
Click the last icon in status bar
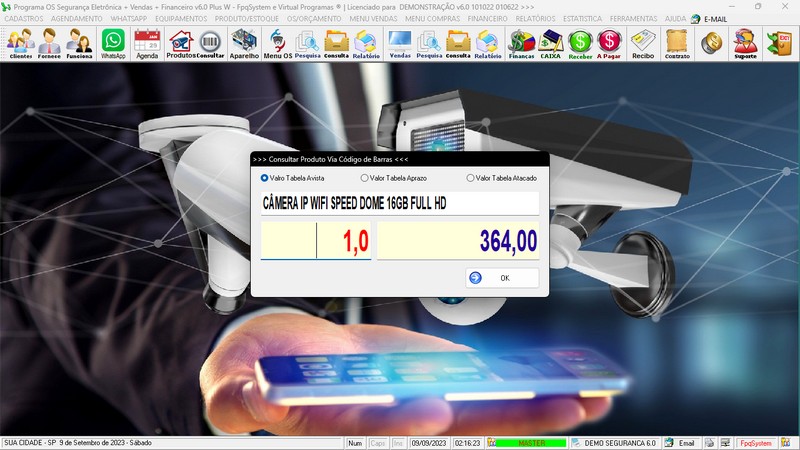pyautogui.click(x=785, y=443)
